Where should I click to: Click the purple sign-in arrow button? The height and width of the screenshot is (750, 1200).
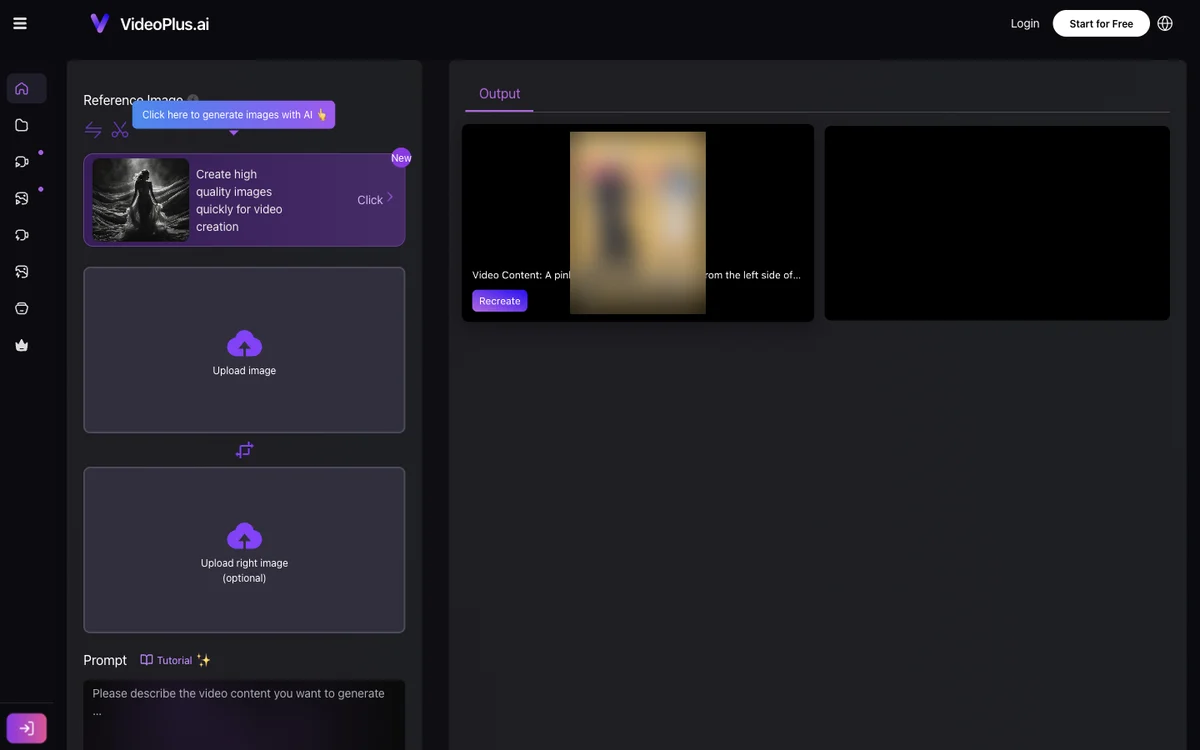pos(27,728)
